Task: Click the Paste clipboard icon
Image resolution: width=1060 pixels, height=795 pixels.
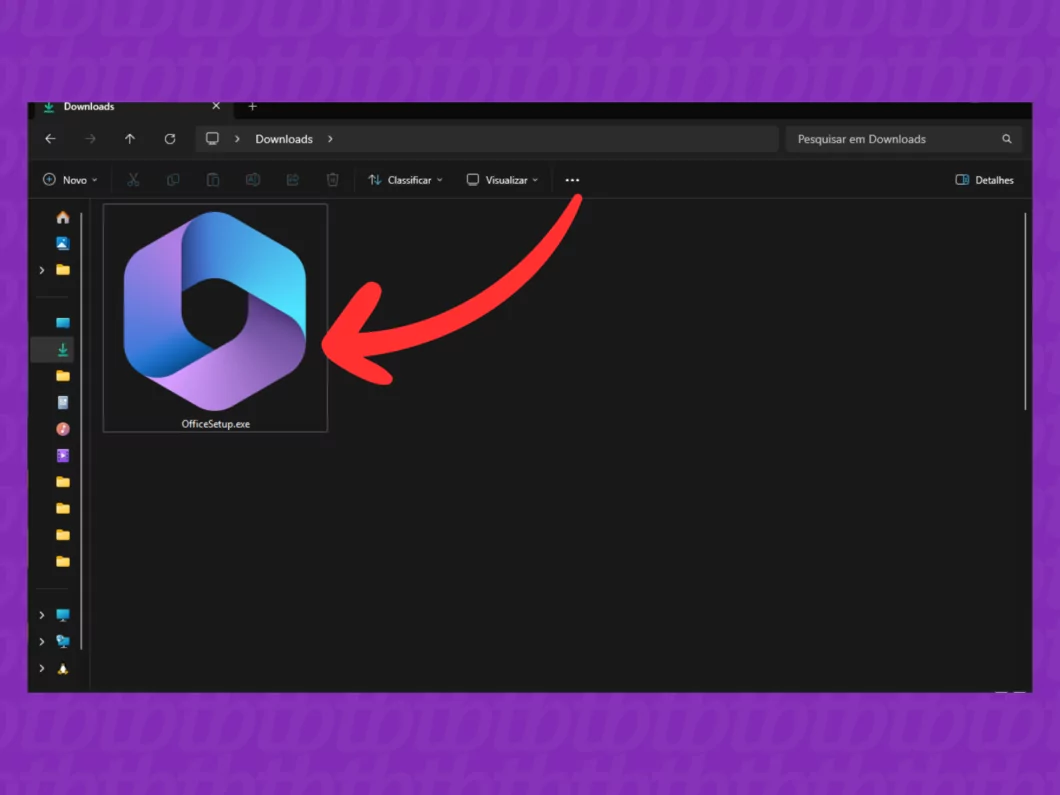Action: tap(213, 180)
